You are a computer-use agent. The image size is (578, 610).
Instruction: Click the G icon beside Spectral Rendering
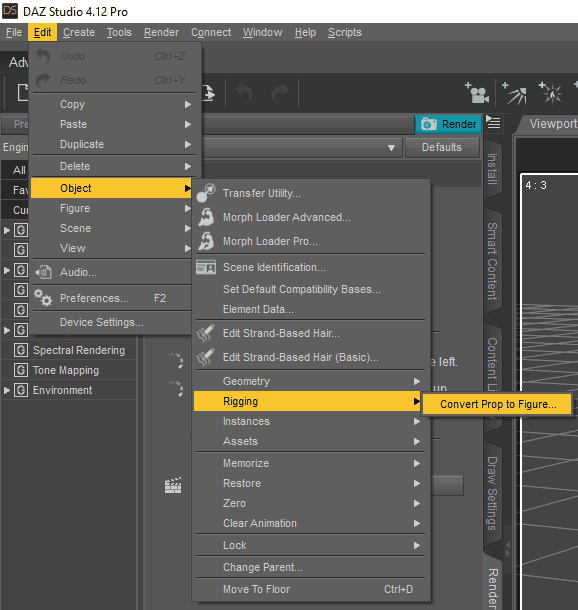pos(21,350)
